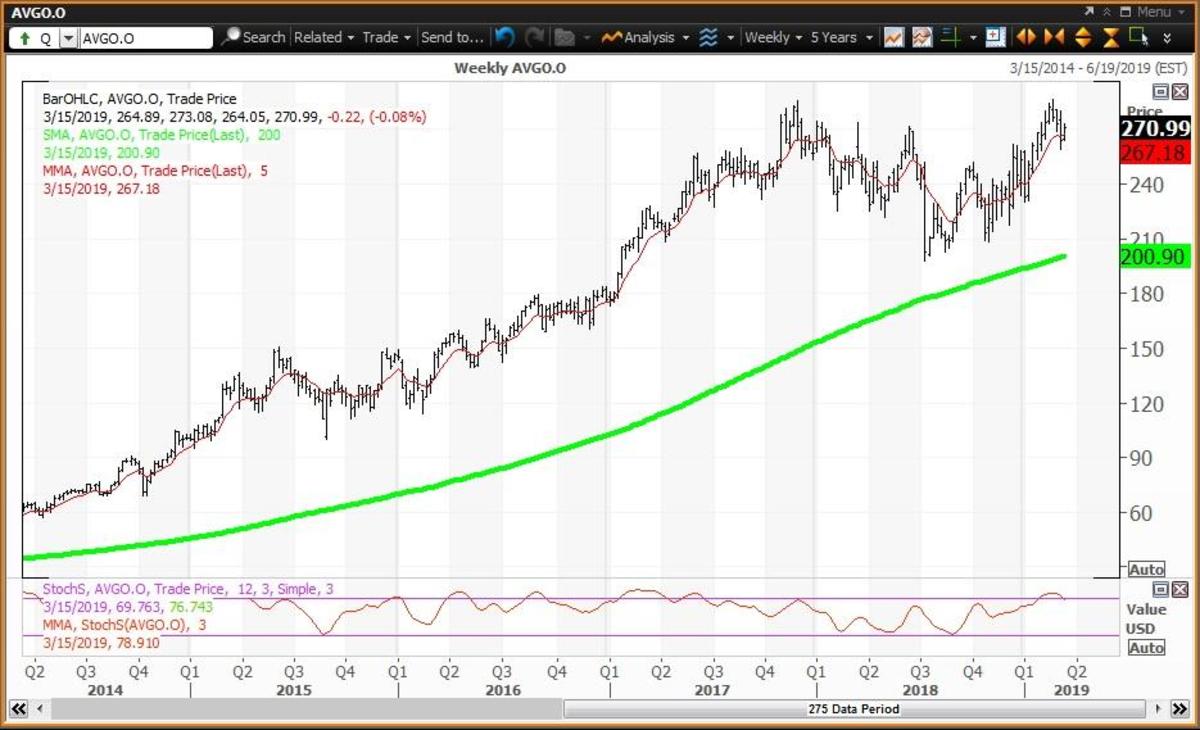Expand the toolbar overflow double chevron

coord(1168,38)
